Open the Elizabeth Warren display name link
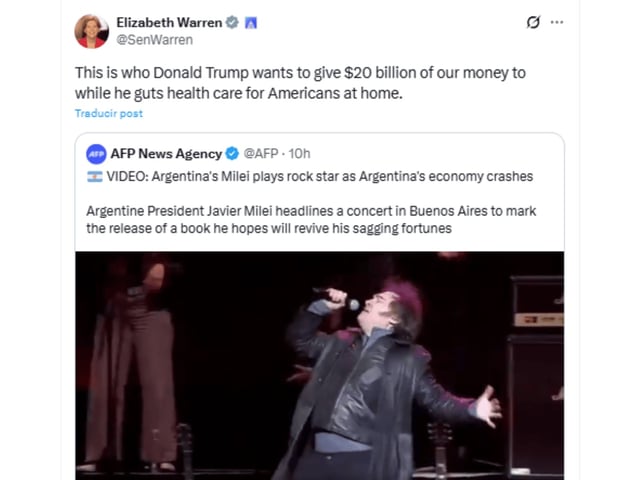The image size is (640, 480). coord(169,22)
